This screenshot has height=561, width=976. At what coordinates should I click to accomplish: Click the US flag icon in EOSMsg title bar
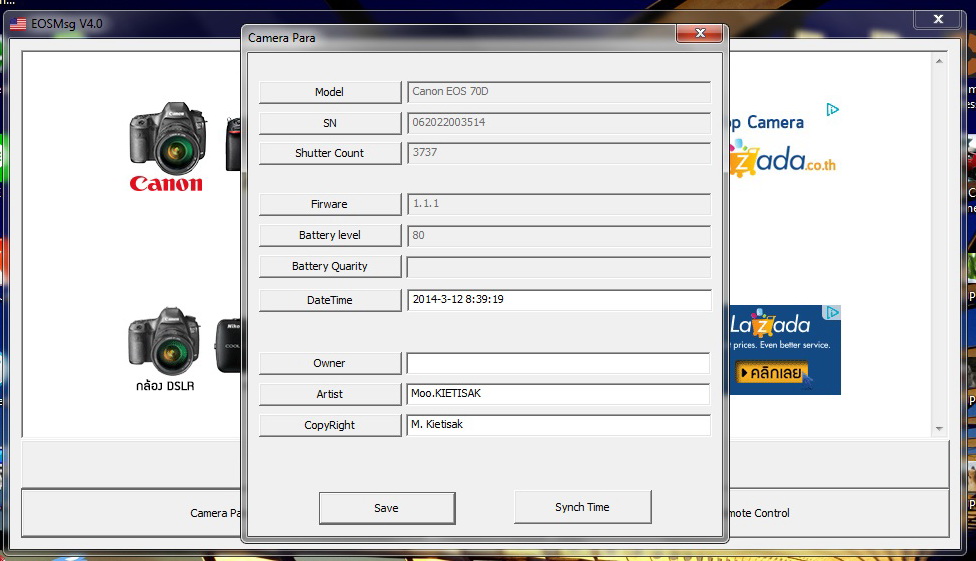pyautogui.click(x=18, y=24)
